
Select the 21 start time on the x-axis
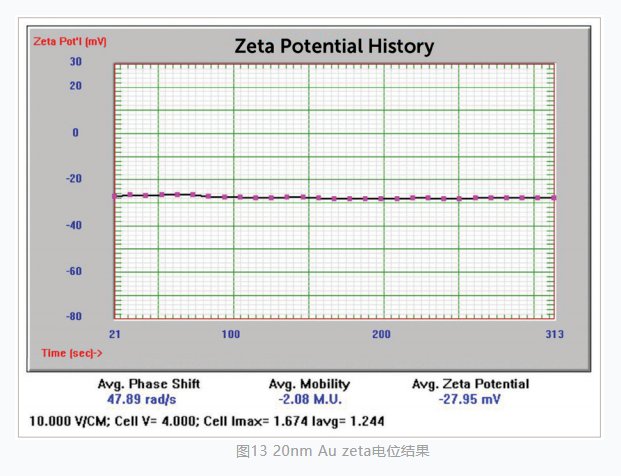(115, 332)
